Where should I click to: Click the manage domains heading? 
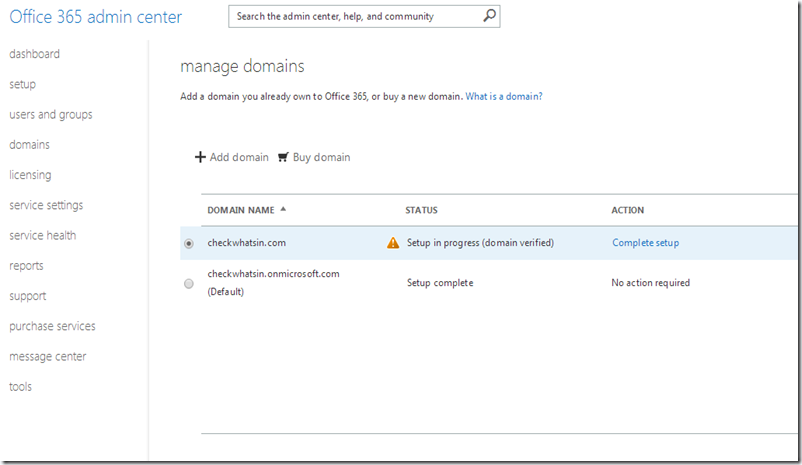click(242, 67)
